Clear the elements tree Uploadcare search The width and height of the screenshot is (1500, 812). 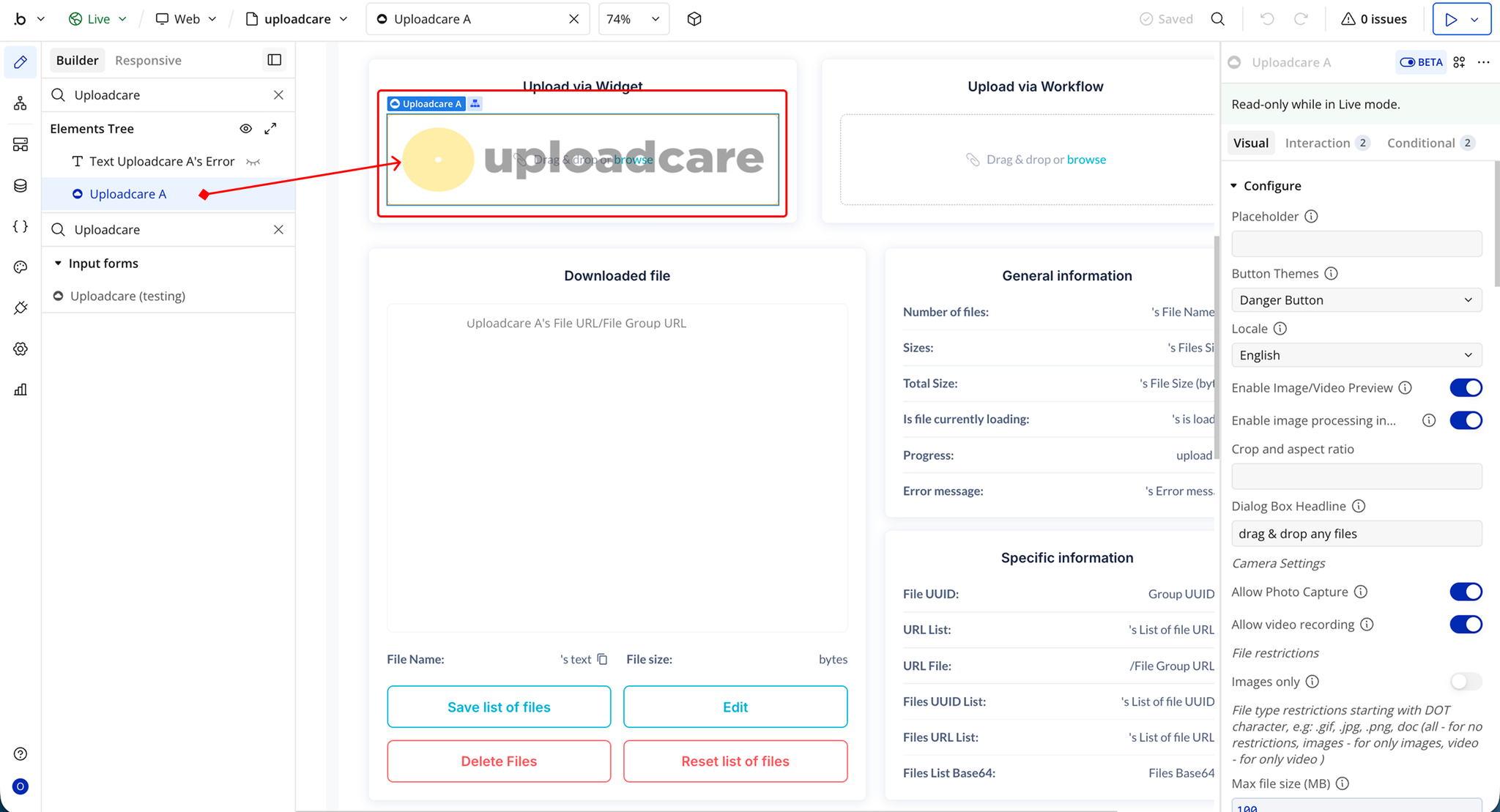278,95
